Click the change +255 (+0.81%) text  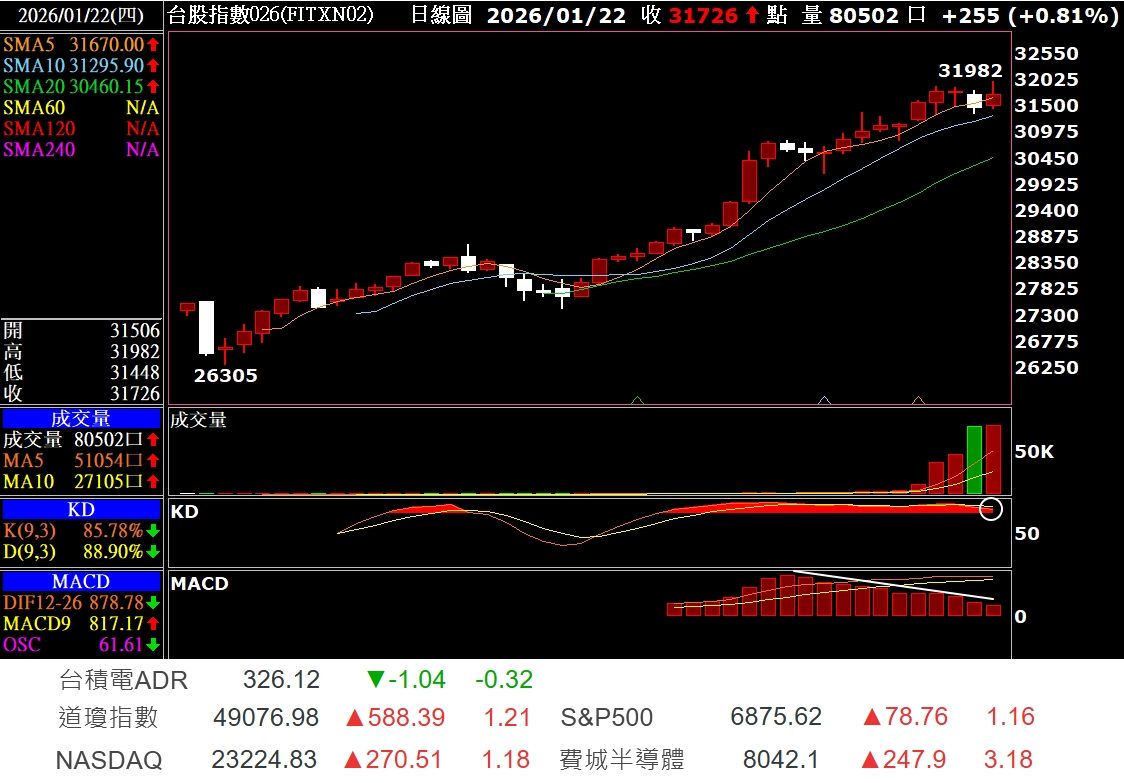1029,15
